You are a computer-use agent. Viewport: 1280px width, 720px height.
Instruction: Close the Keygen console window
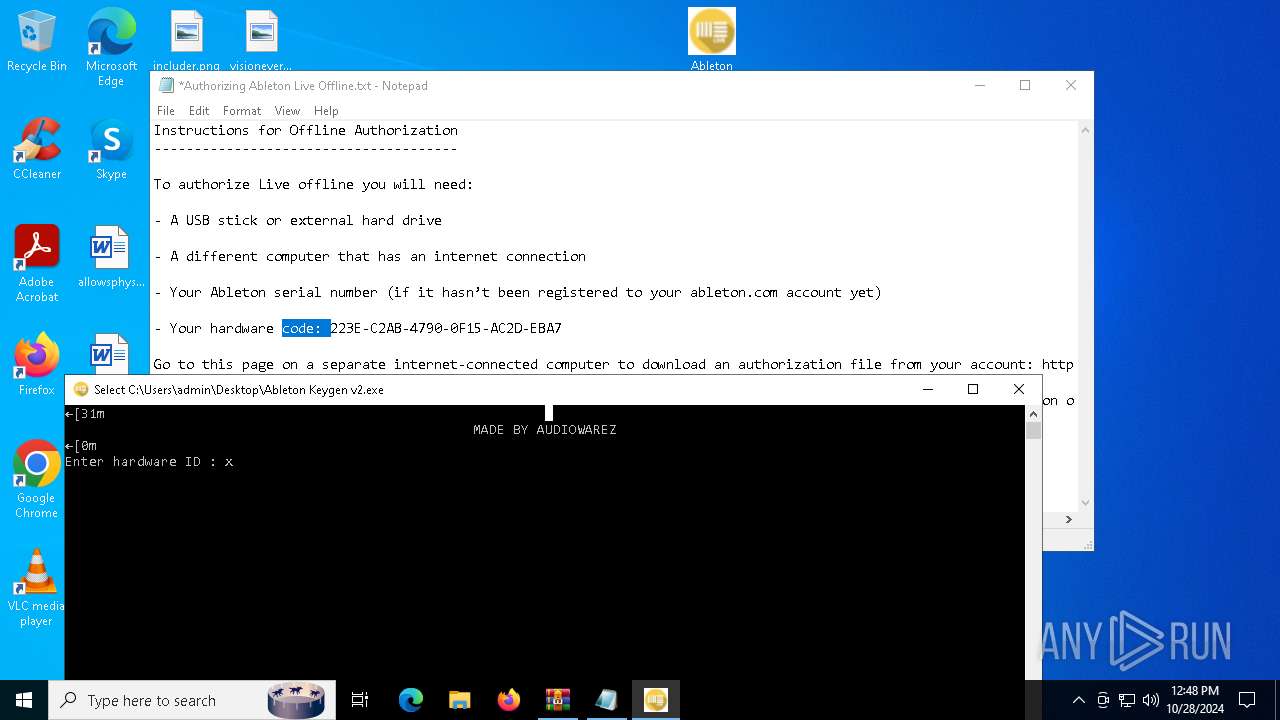point(1019,390)
